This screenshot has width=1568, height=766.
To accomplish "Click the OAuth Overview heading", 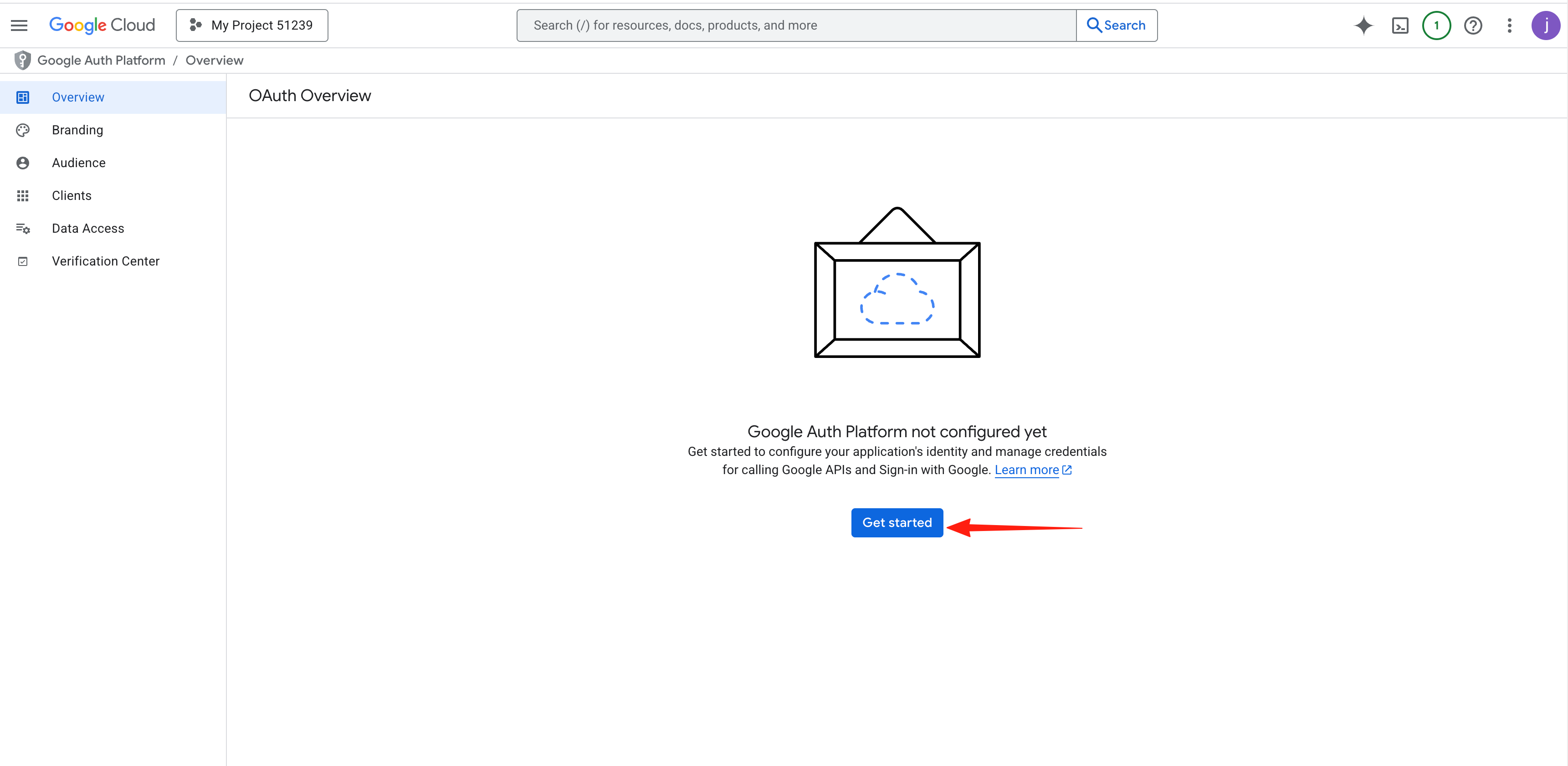I will [x=310, y=96].
